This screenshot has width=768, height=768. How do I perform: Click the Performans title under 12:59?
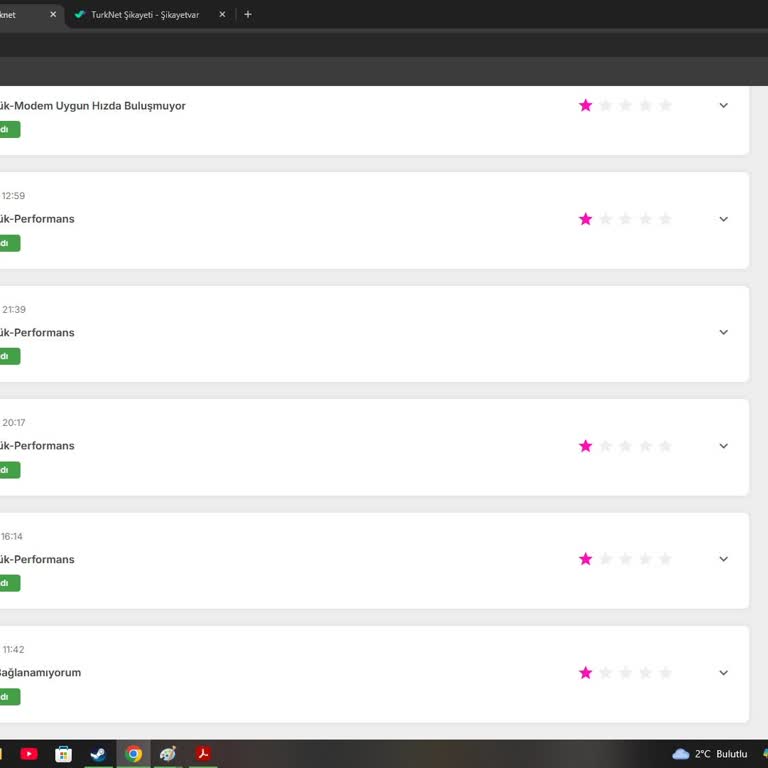pos(37,219)
